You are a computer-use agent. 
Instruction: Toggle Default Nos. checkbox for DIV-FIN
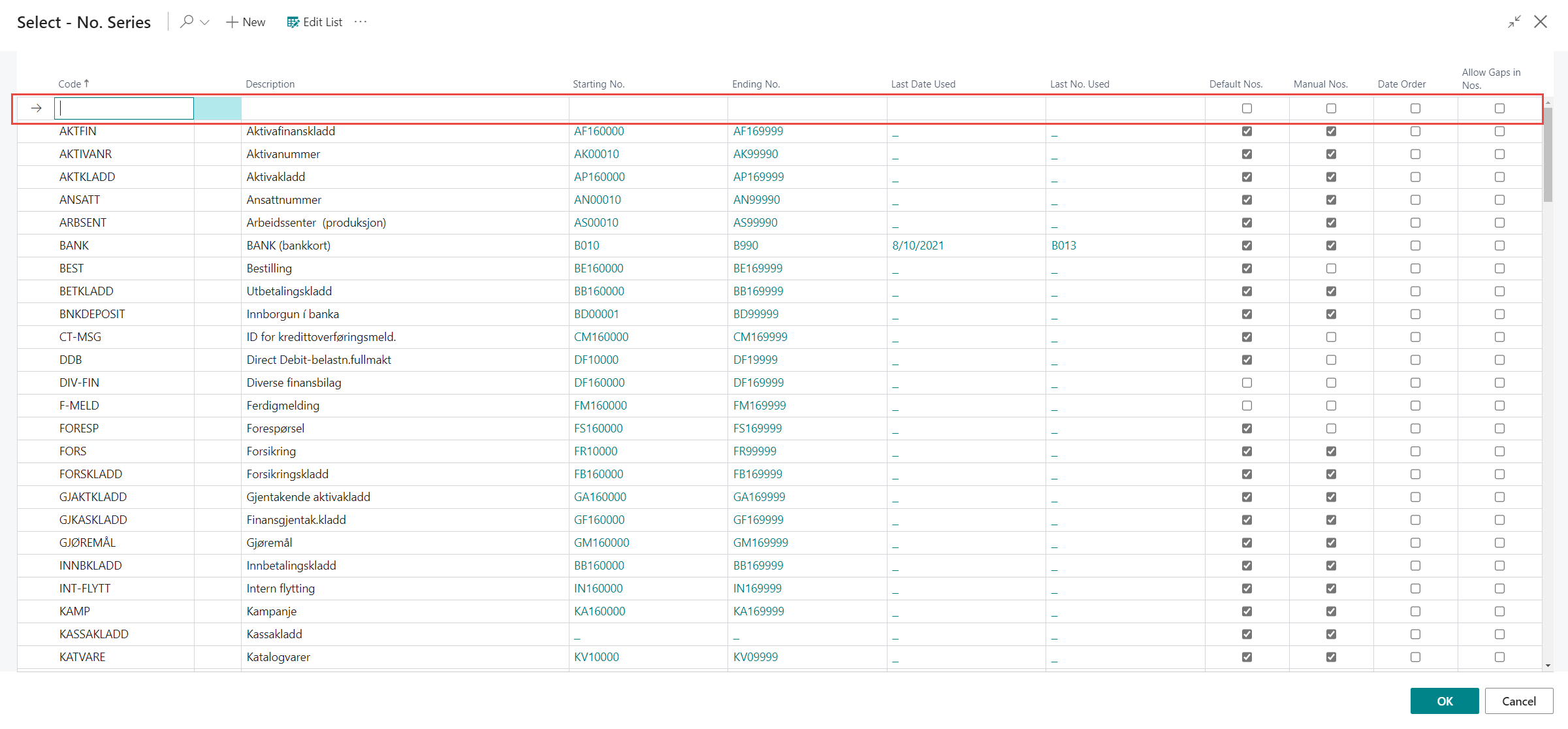point(1247,383)
